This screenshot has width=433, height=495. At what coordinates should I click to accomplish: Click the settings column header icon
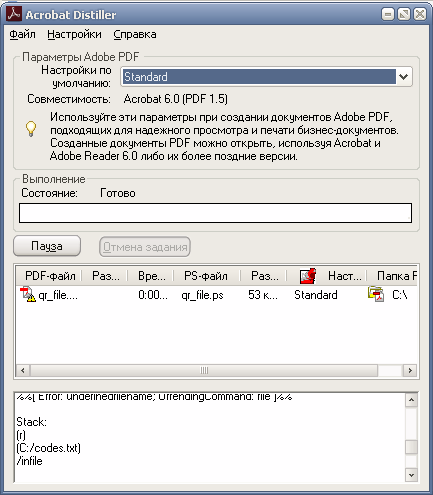click(307, 276)
